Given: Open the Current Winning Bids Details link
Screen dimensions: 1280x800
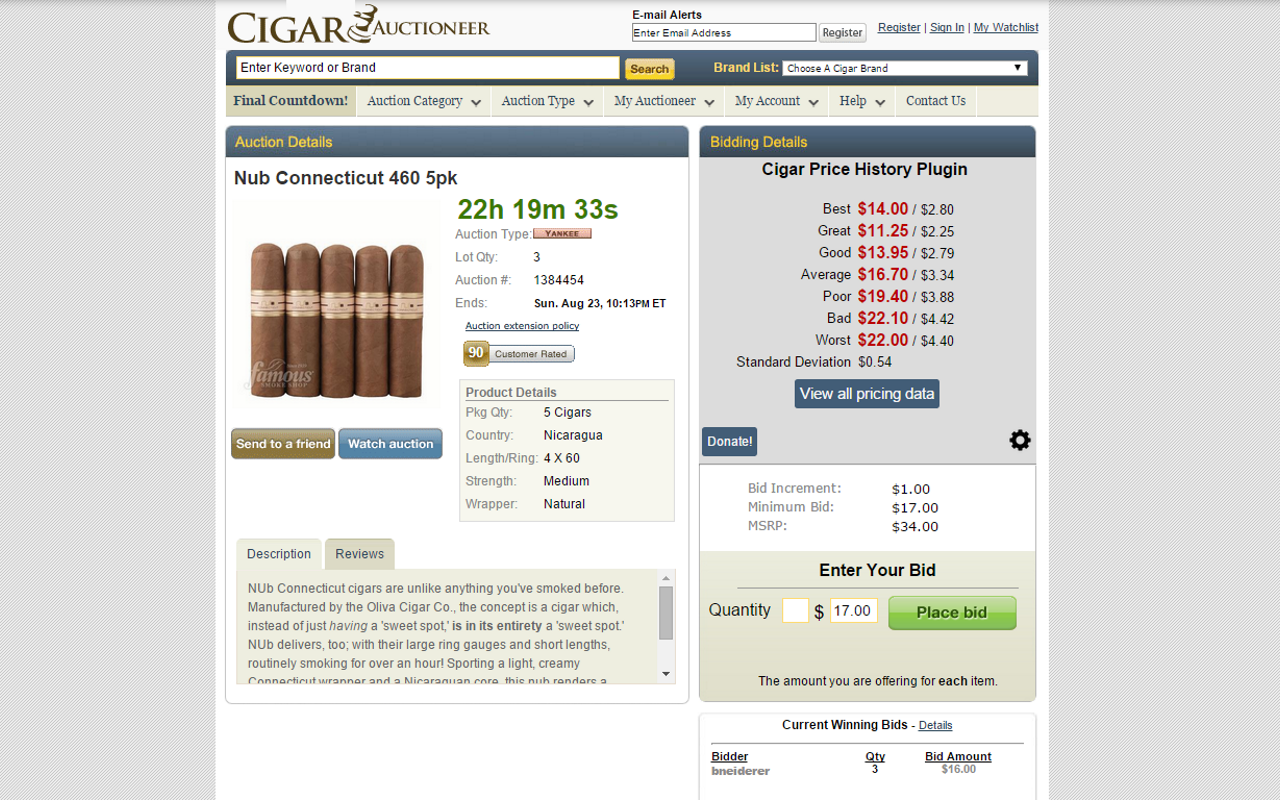Looking at the screenshot, I should [935, 726].
